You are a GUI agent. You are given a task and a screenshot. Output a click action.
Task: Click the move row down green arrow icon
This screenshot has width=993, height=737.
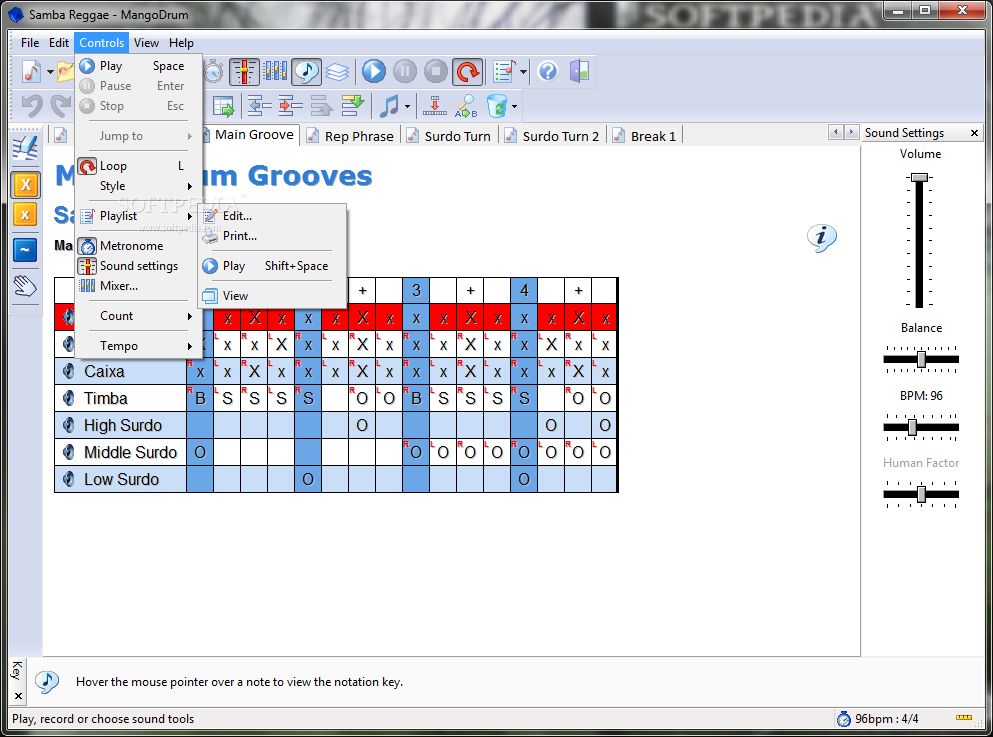point(353,106)
